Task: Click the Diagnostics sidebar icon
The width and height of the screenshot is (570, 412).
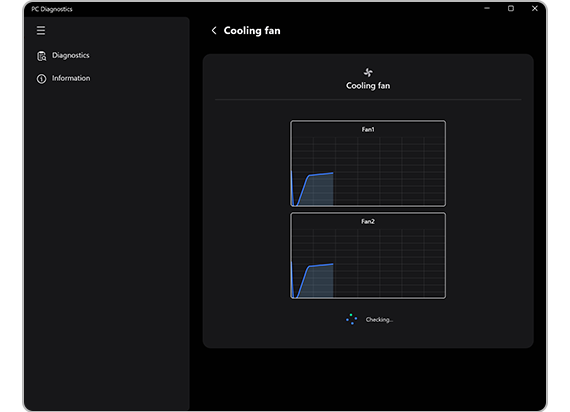Action: point(41,56)
